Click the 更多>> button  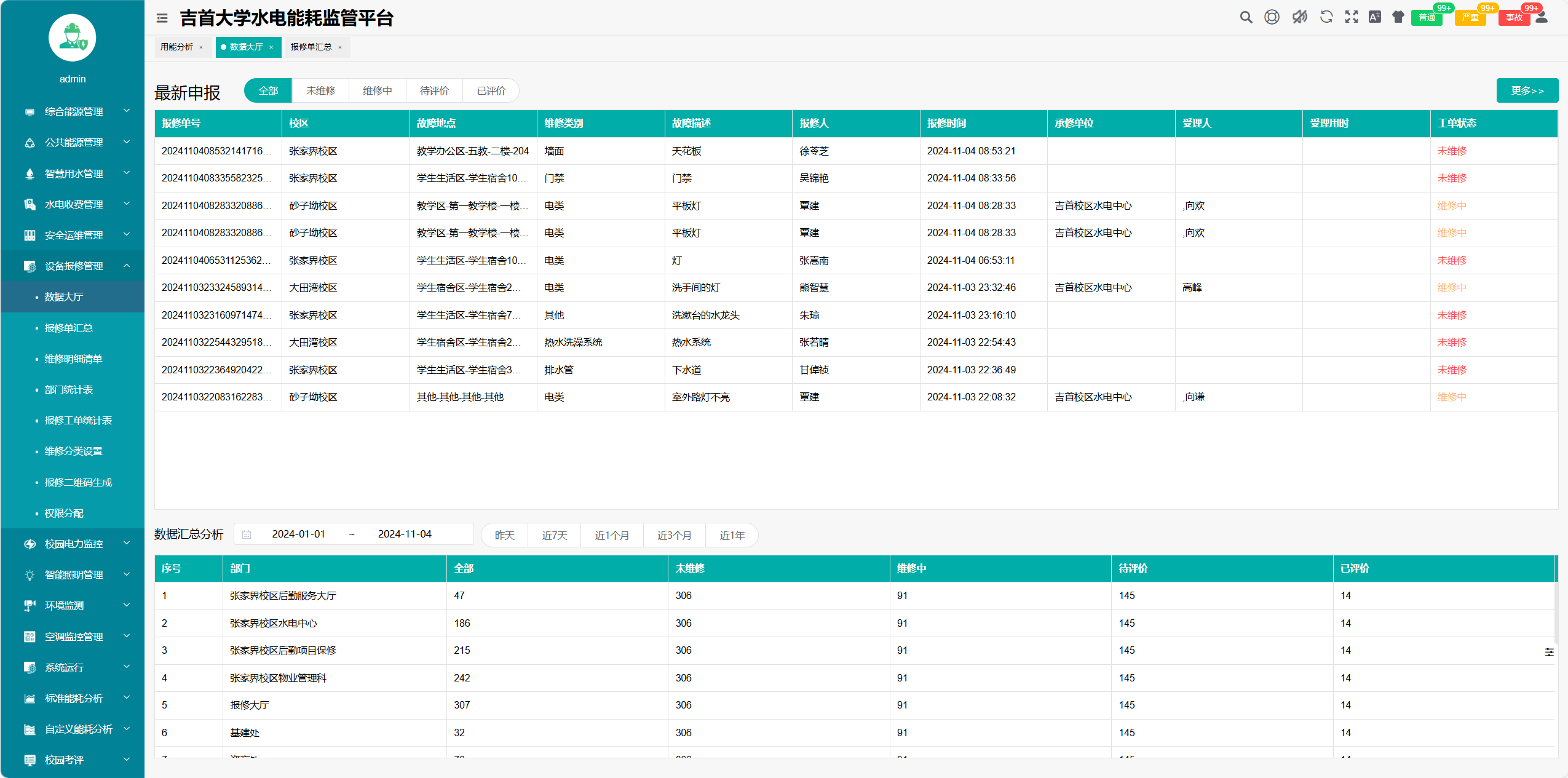pos(1527,90)
